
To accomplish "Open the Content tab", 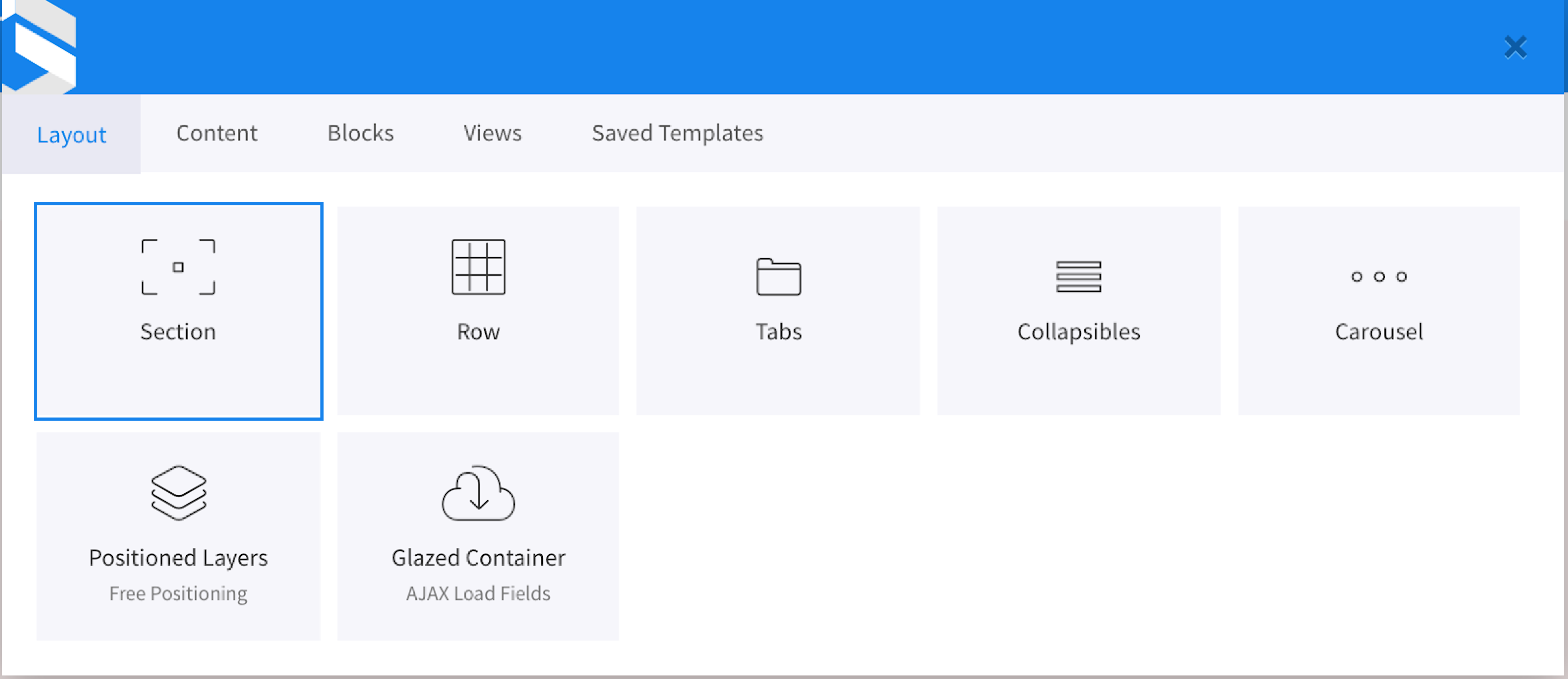I will pyautogui.click(x=217, y=133).
